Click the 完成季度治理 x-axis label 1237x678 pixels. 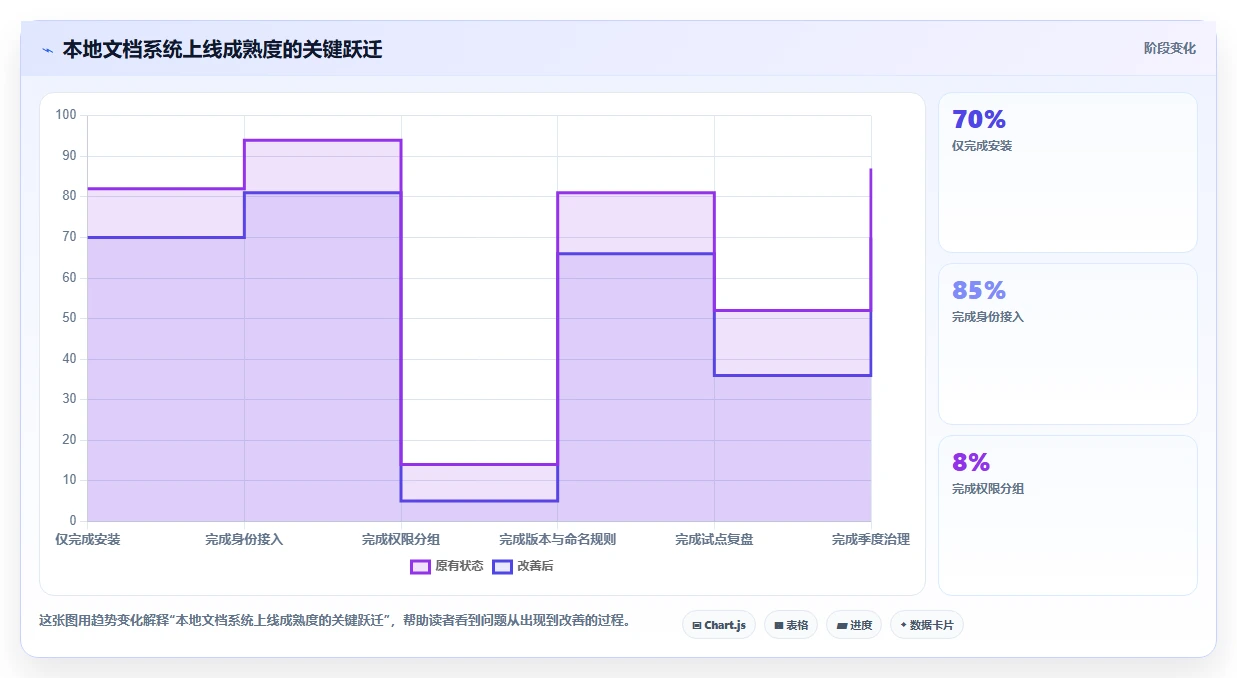coord(871,539)
